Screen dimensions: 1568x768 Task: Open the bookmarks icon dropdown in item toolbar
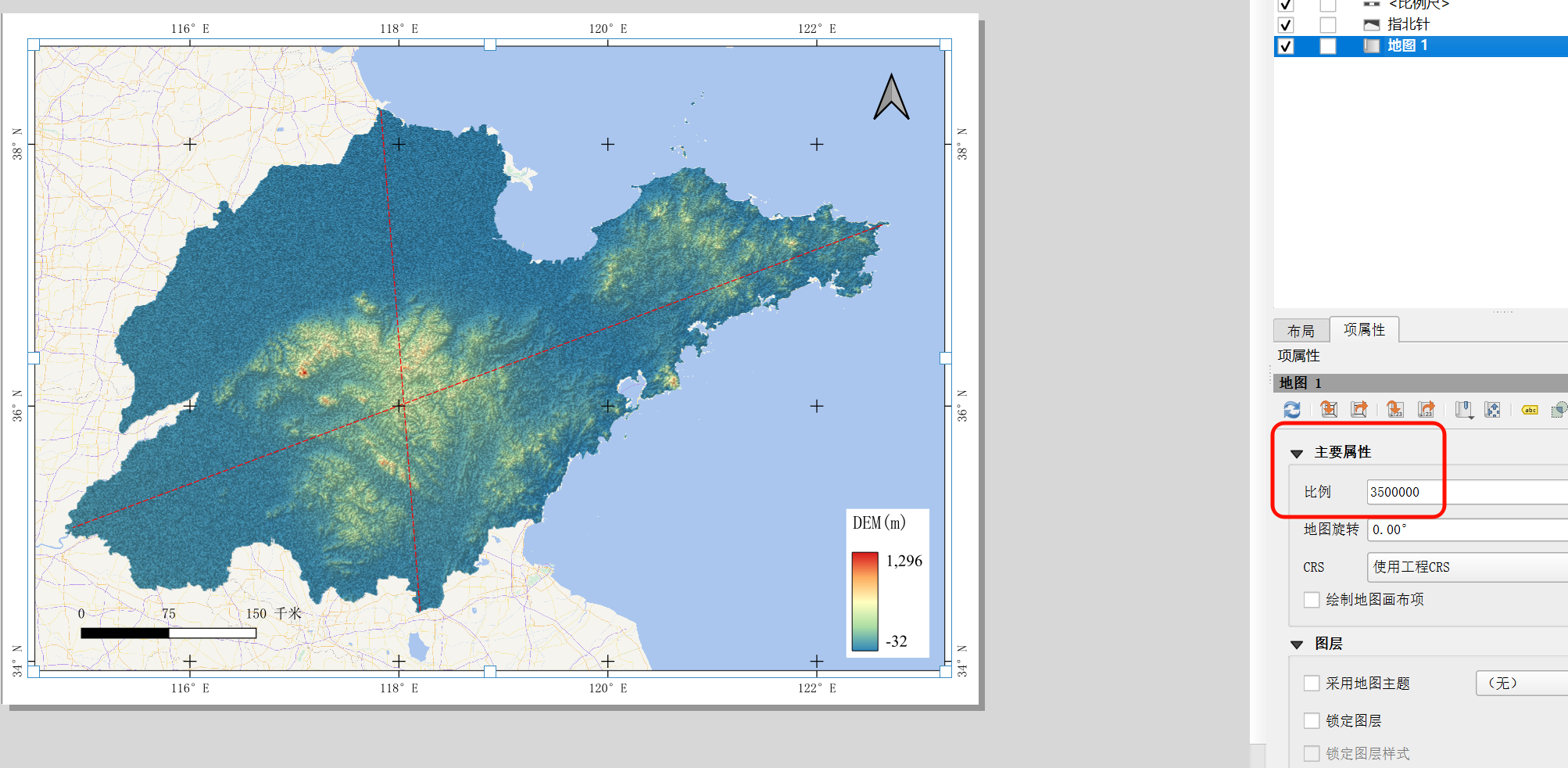[x=1464, y=409]
